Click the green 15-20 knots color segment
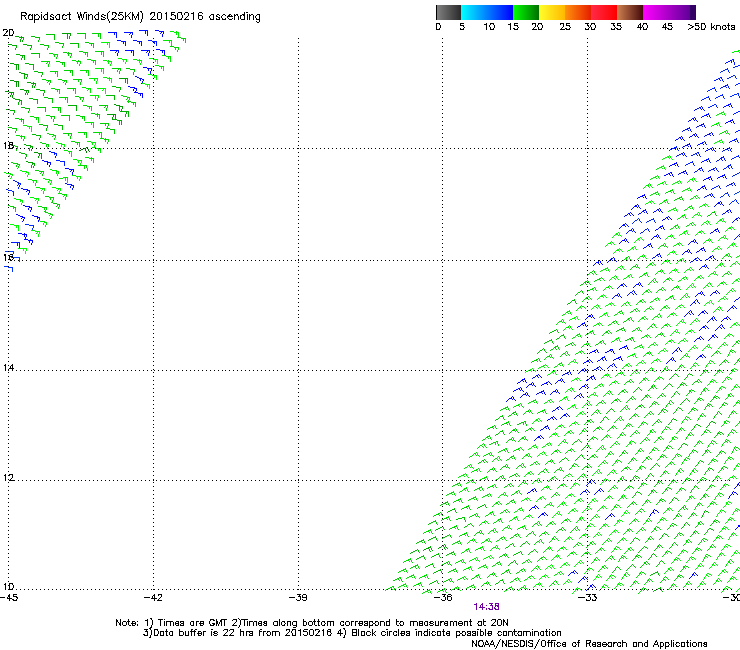 pos(526,12)
